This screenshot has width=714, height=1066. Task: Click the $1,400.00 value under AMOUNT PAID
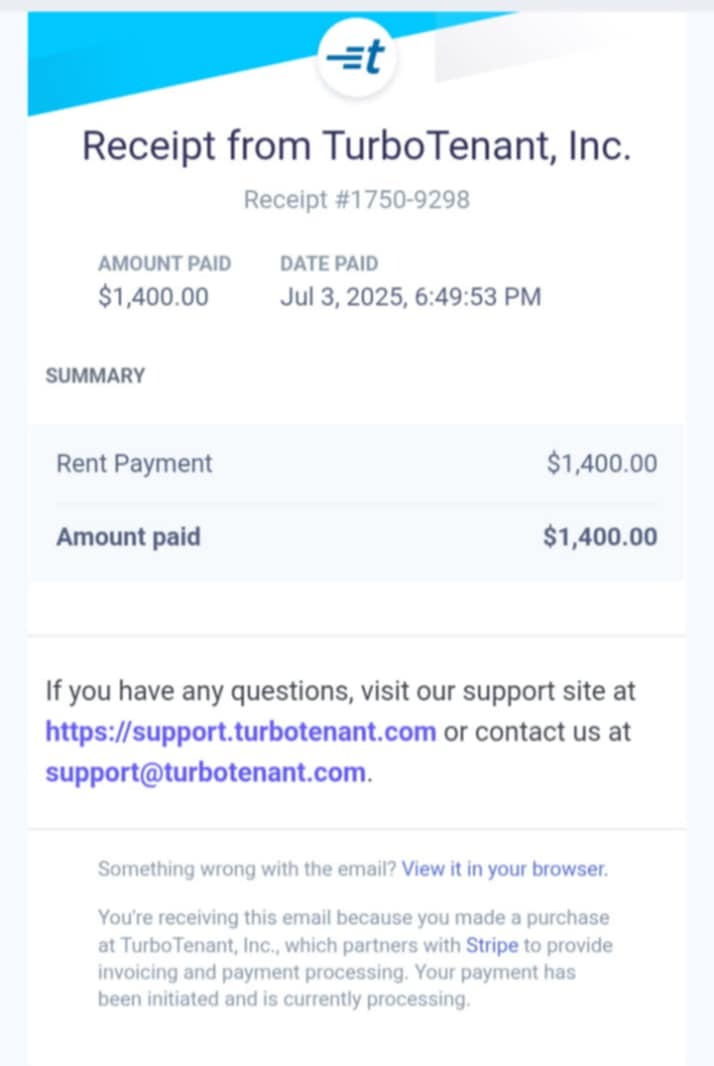[x=153, y=296]
